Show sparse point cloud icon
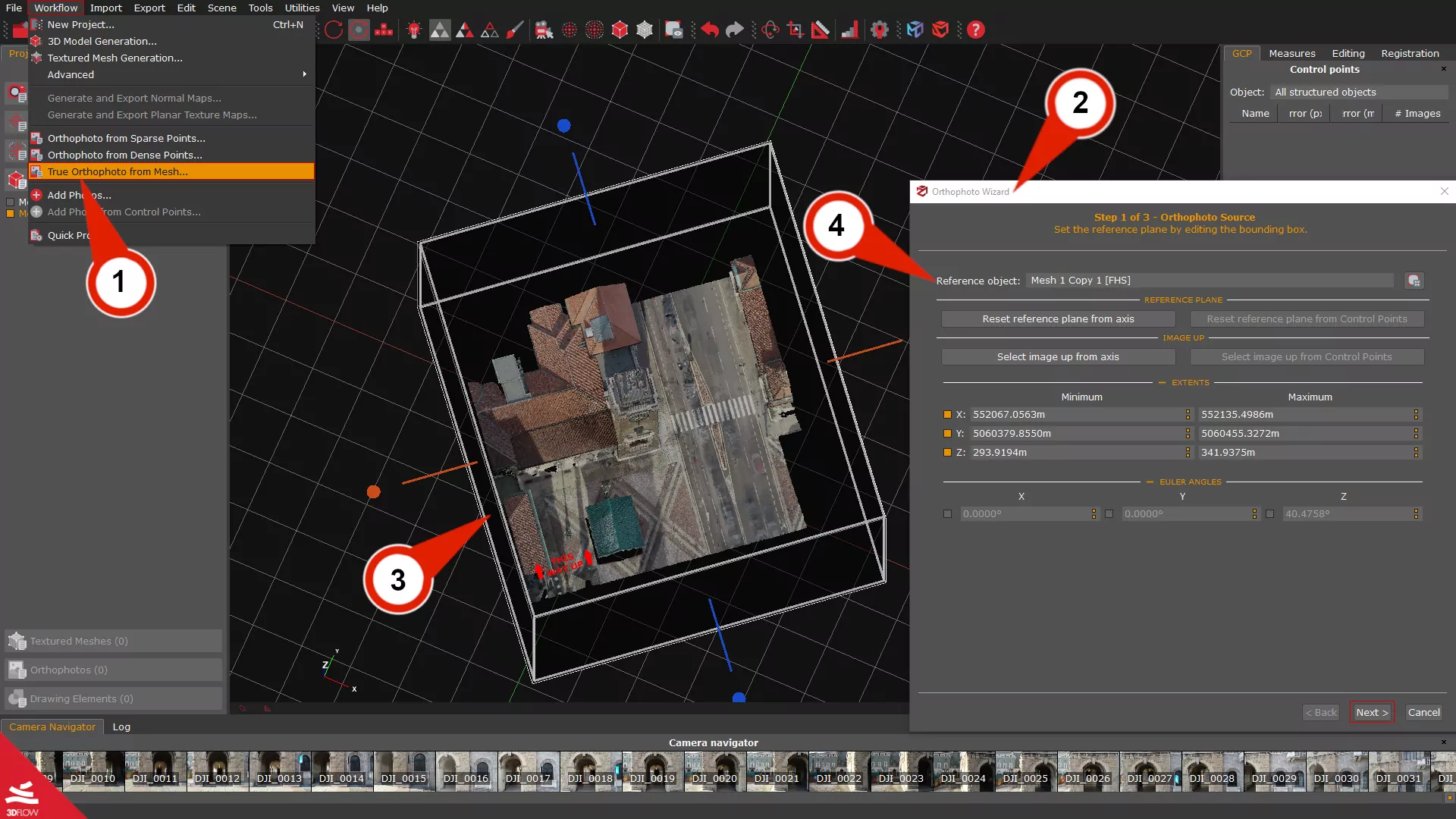The width and height of the screenshot is (1456, 819). click(x=570, y=30)
